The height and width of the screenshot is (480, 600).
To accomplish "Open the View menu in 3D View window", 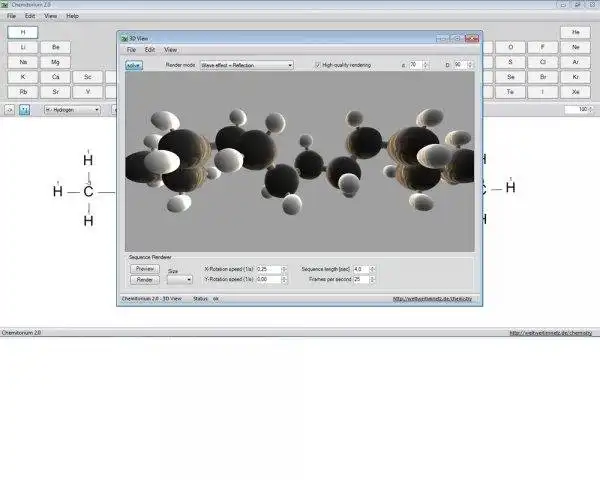I will 170,50.
